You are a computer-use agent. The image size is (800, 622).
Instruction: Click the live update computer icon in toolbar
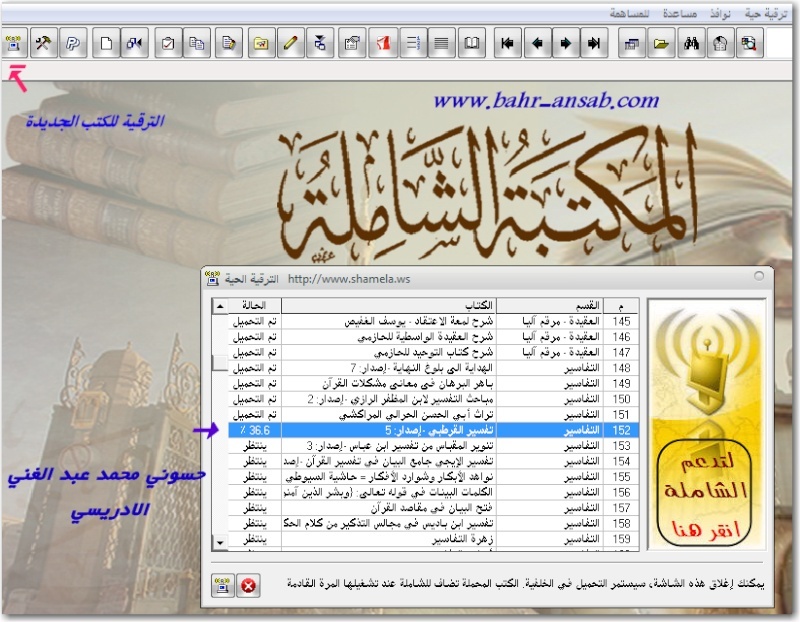[x=14, y=43]
